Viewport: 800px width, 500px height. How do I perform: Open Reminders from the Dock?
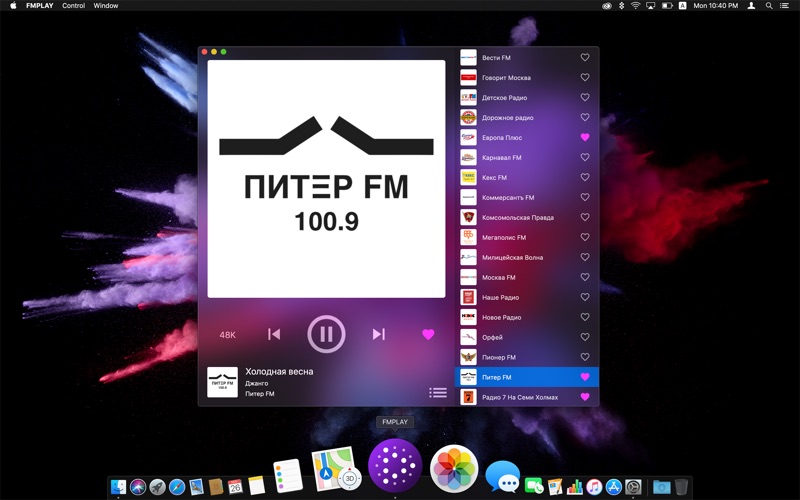click(x=287, y=476)
